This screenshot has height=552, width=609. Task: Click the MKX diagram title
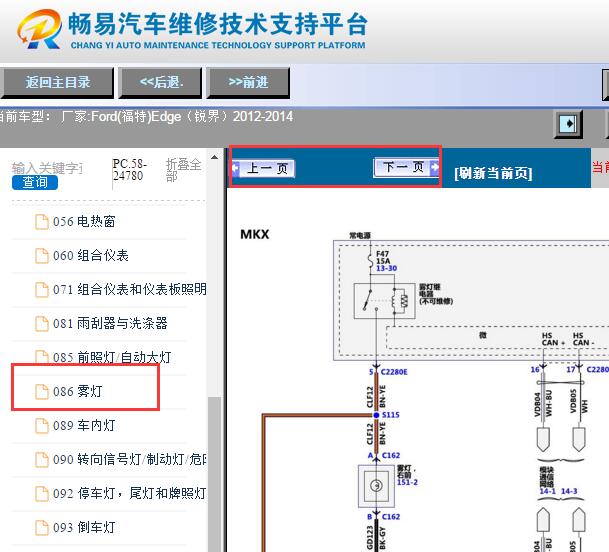click(x=255, y=234)
